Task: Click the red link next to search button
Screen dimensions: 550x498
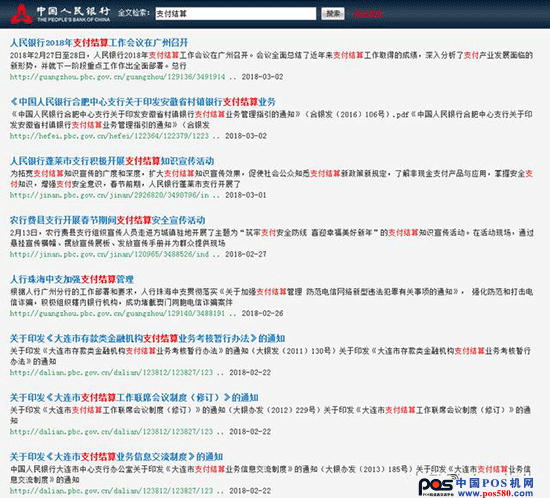Action: (368, 14)
